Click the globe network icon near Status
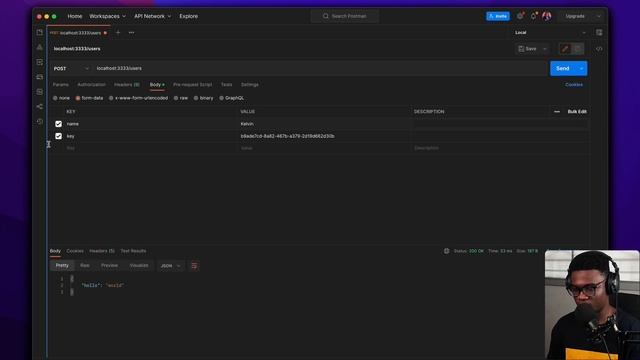Image resolution: width=640 pixels, height=360 pixels. [x=447, y=251]
